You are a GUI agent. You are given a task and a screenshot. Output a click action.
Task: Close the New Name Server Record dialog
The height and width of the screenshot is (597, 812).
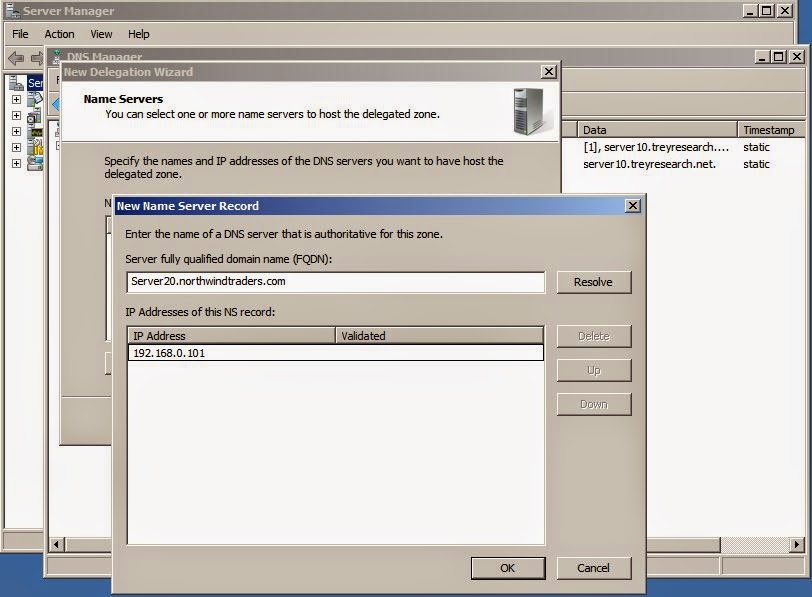(x=633, y=206)
